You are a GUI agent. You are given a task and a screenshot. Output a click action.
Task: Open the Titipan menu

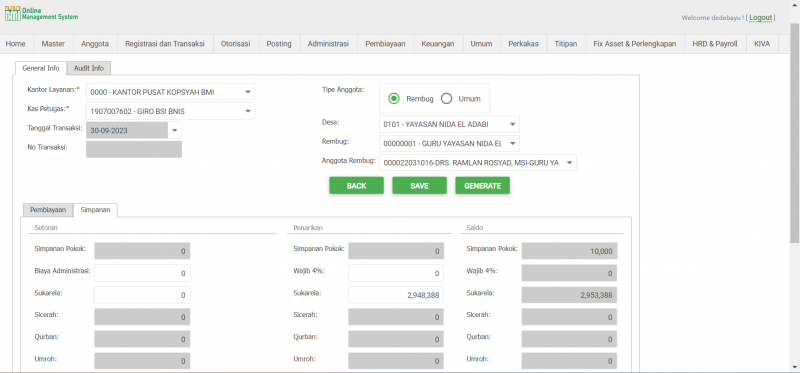point(566,44)
